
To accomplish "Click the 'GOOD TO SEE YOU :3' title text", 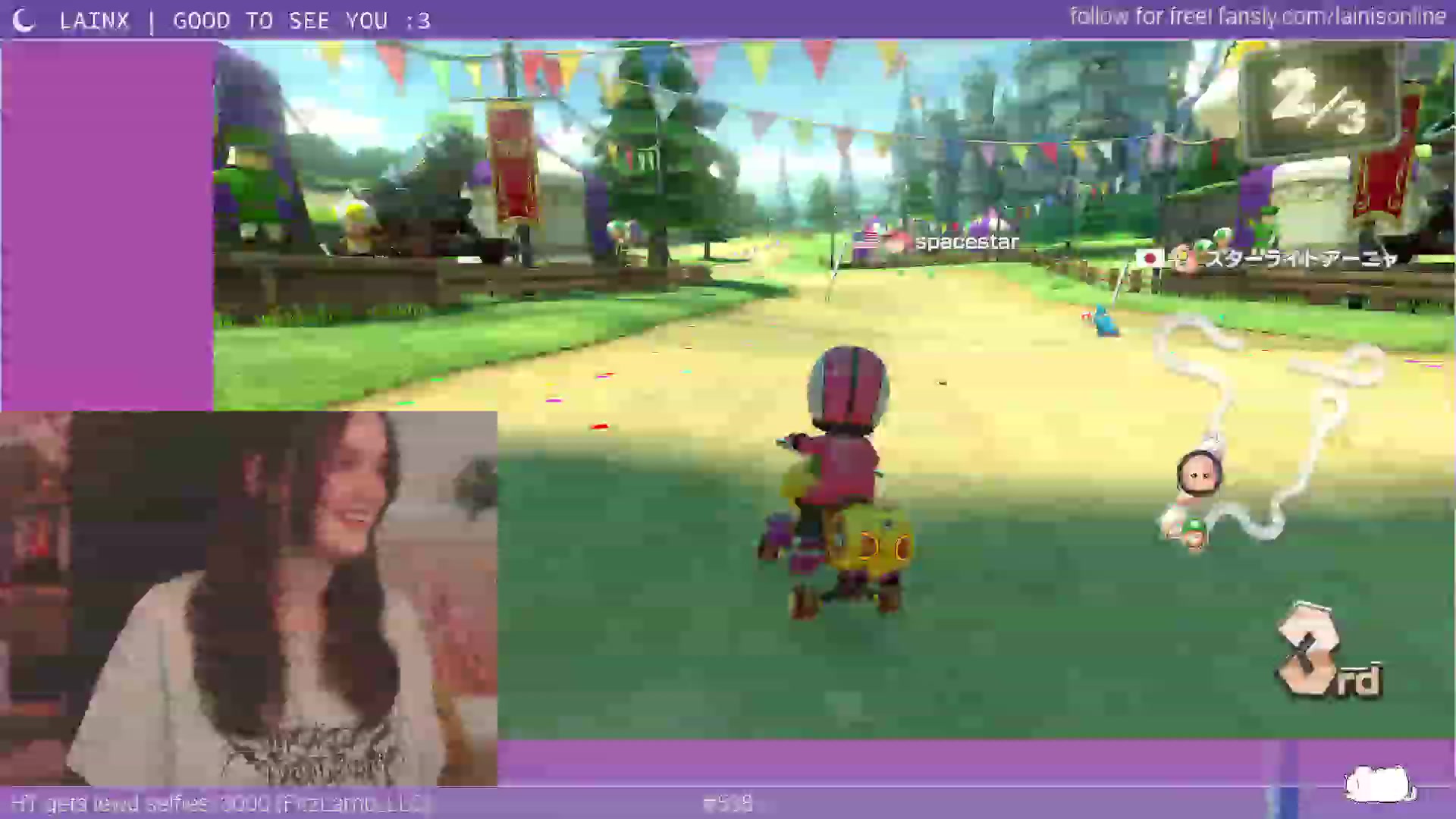I will click(x=302, y=20).
